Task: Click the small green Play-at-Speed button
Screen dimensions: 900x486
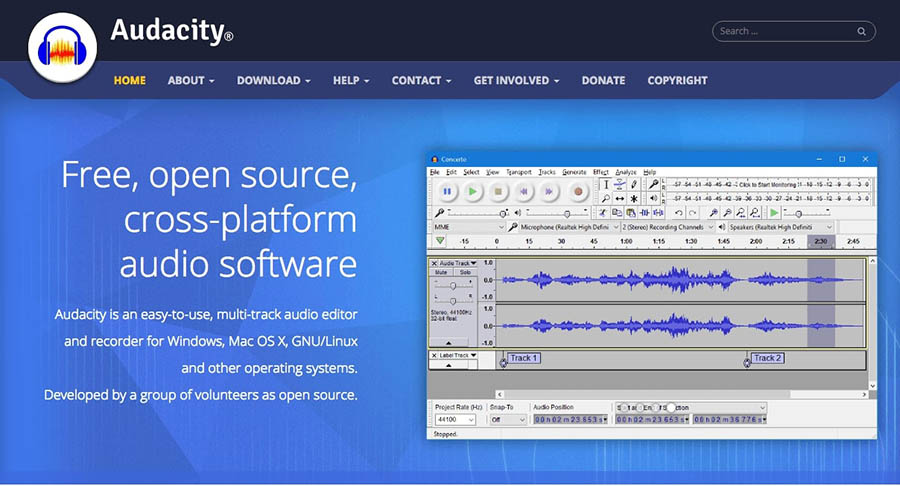Action: click(774, 213)
